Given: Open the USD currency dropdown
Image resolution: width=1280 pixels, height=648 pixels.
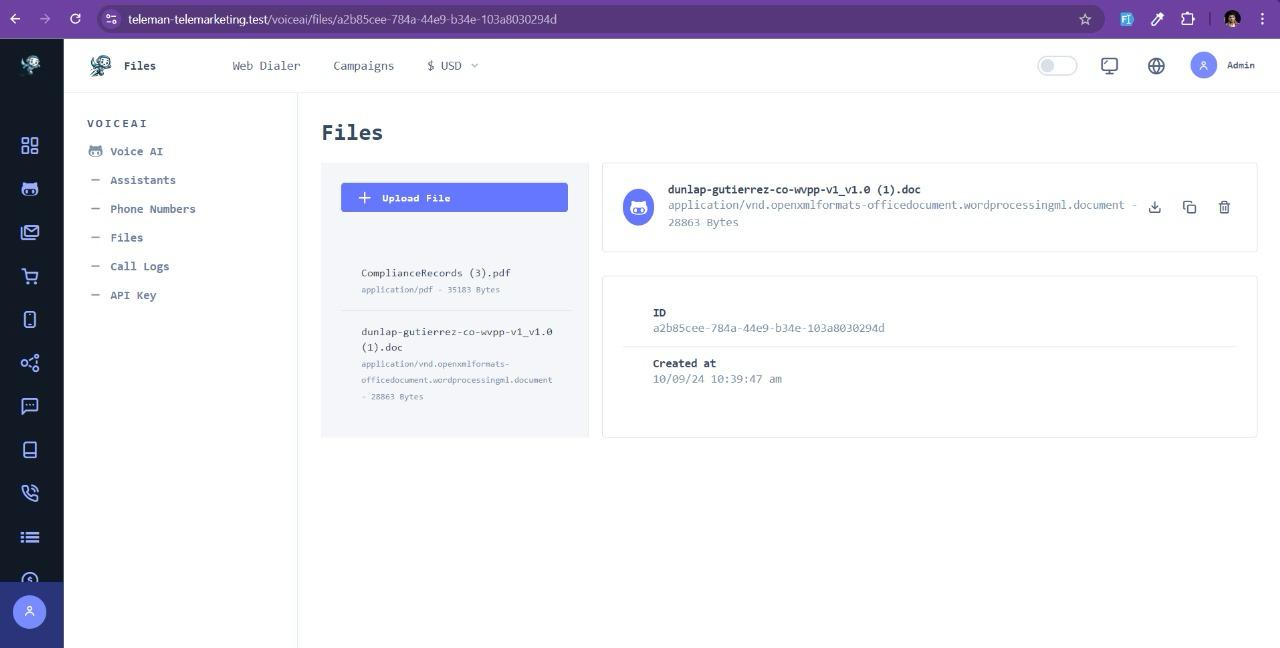Looking at the screenshot, I should (451, 65).
